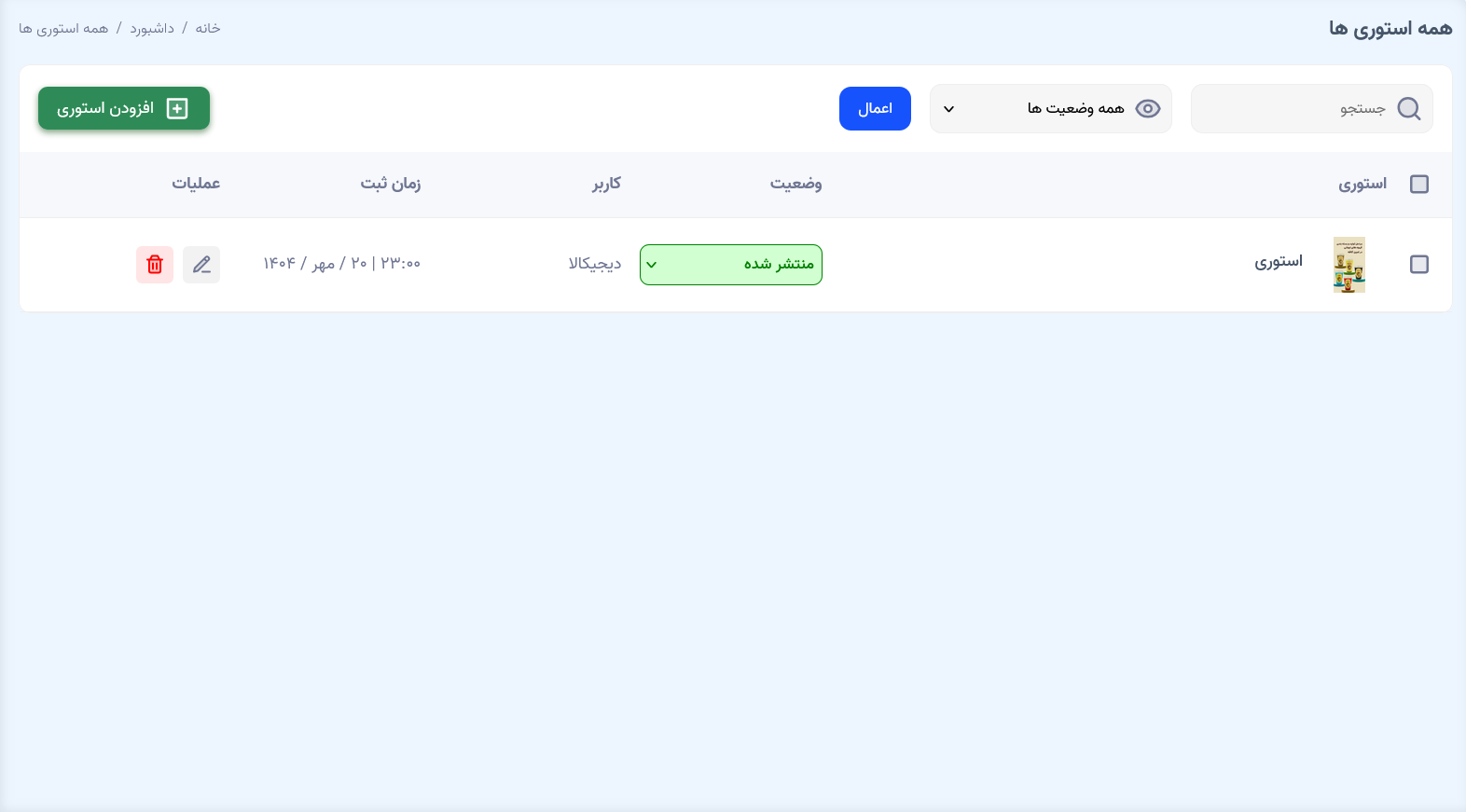Select همه استوری ها breadcrumb item

[x=63, y=29]
